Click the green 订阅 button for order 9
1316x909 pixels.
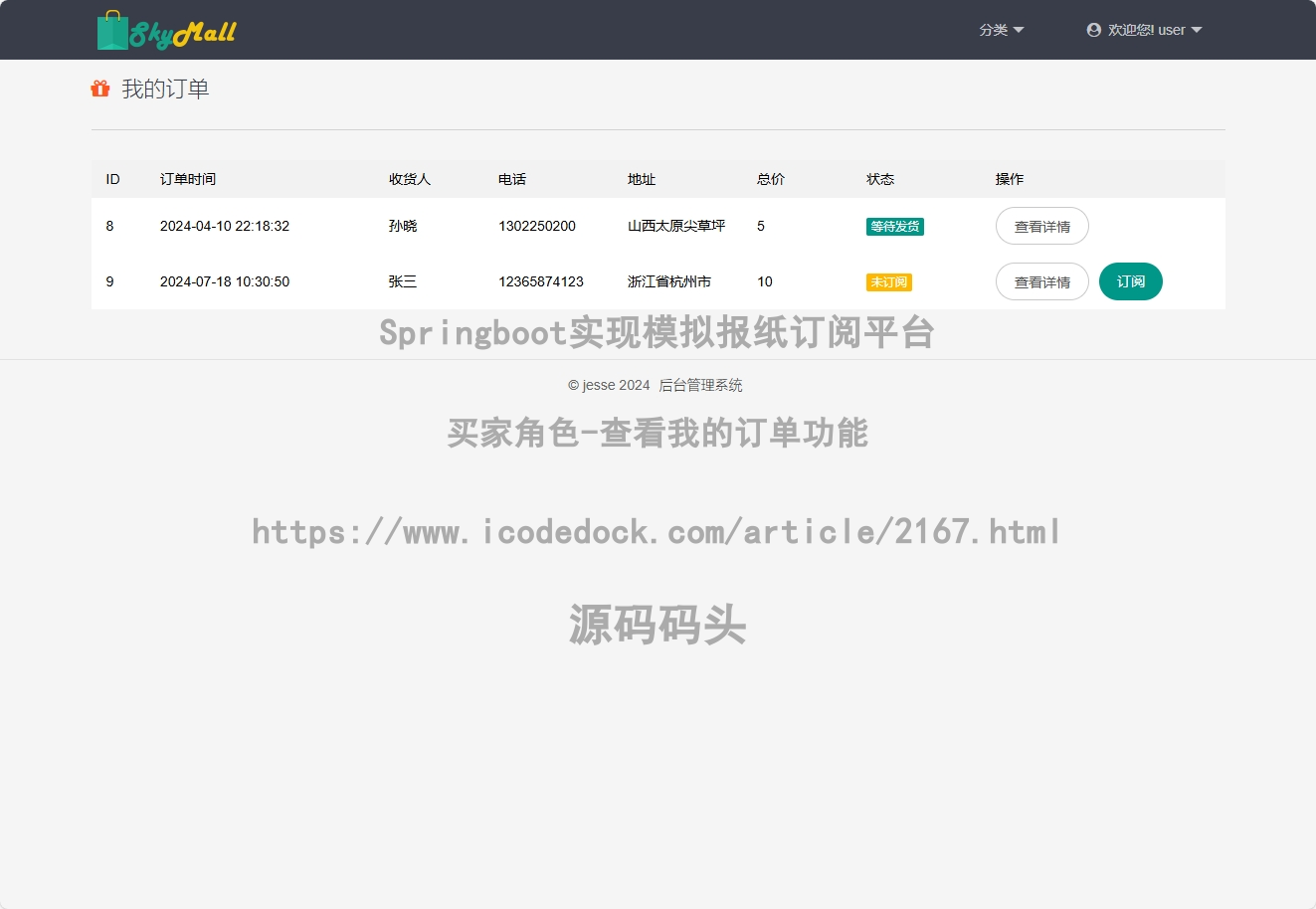click(1131, 281)
